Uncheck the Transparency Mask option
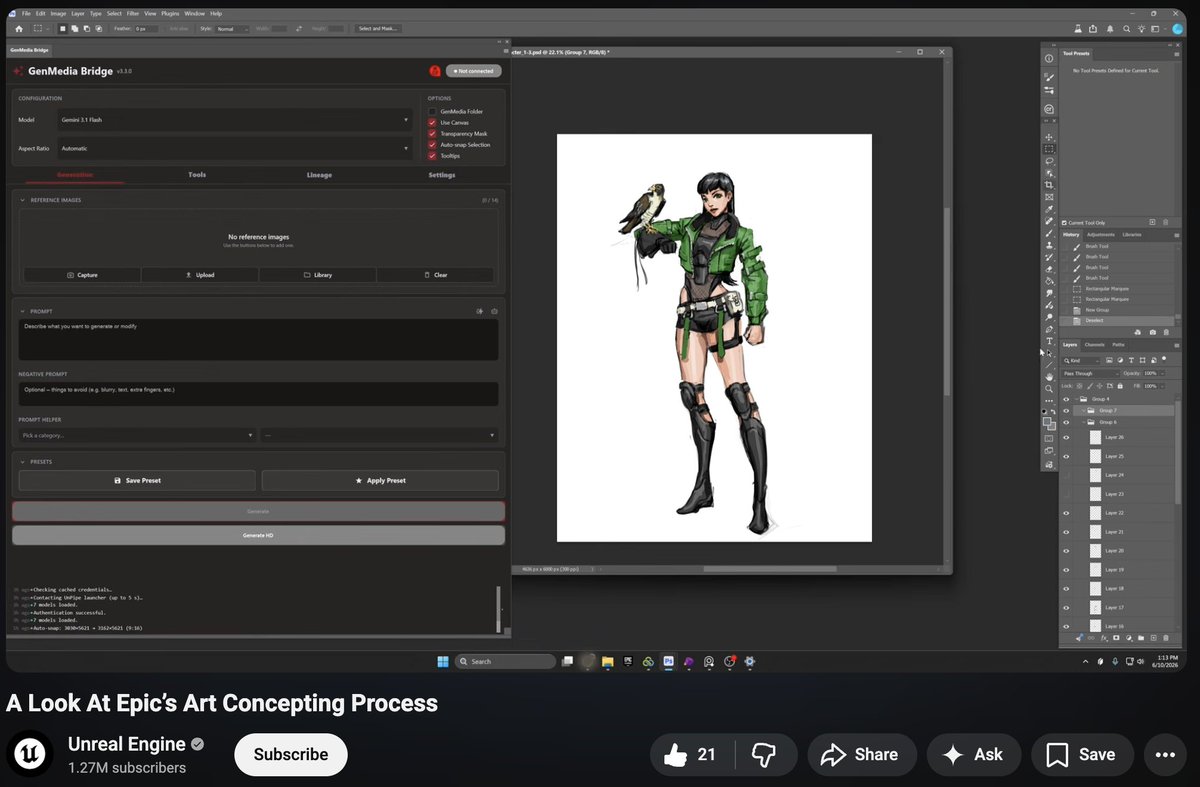1200x787 pixels. coord(432,133)
